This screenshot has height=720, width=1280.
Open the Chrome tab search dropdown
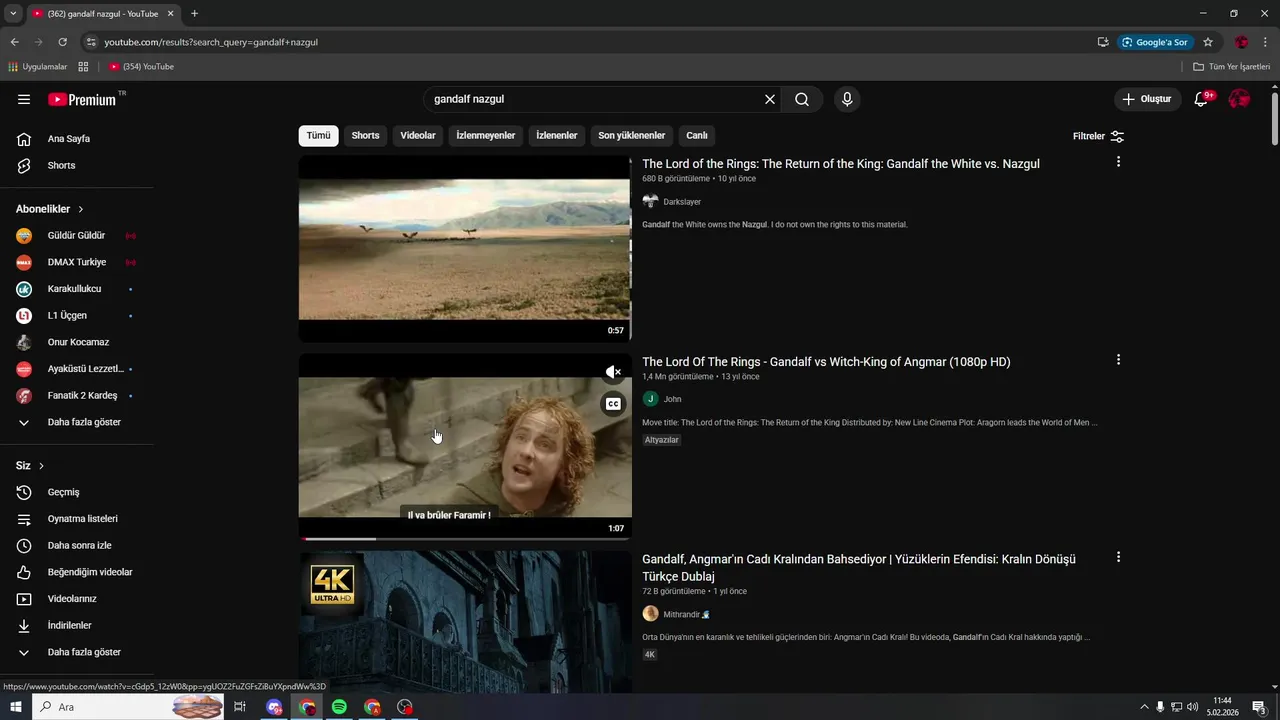[x=13, y=13]
